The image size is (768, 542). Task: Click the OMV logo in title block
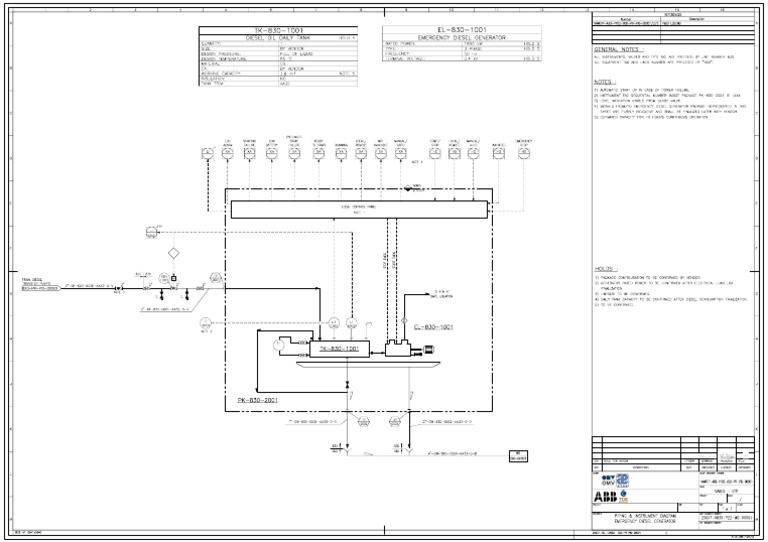(609, 480)
